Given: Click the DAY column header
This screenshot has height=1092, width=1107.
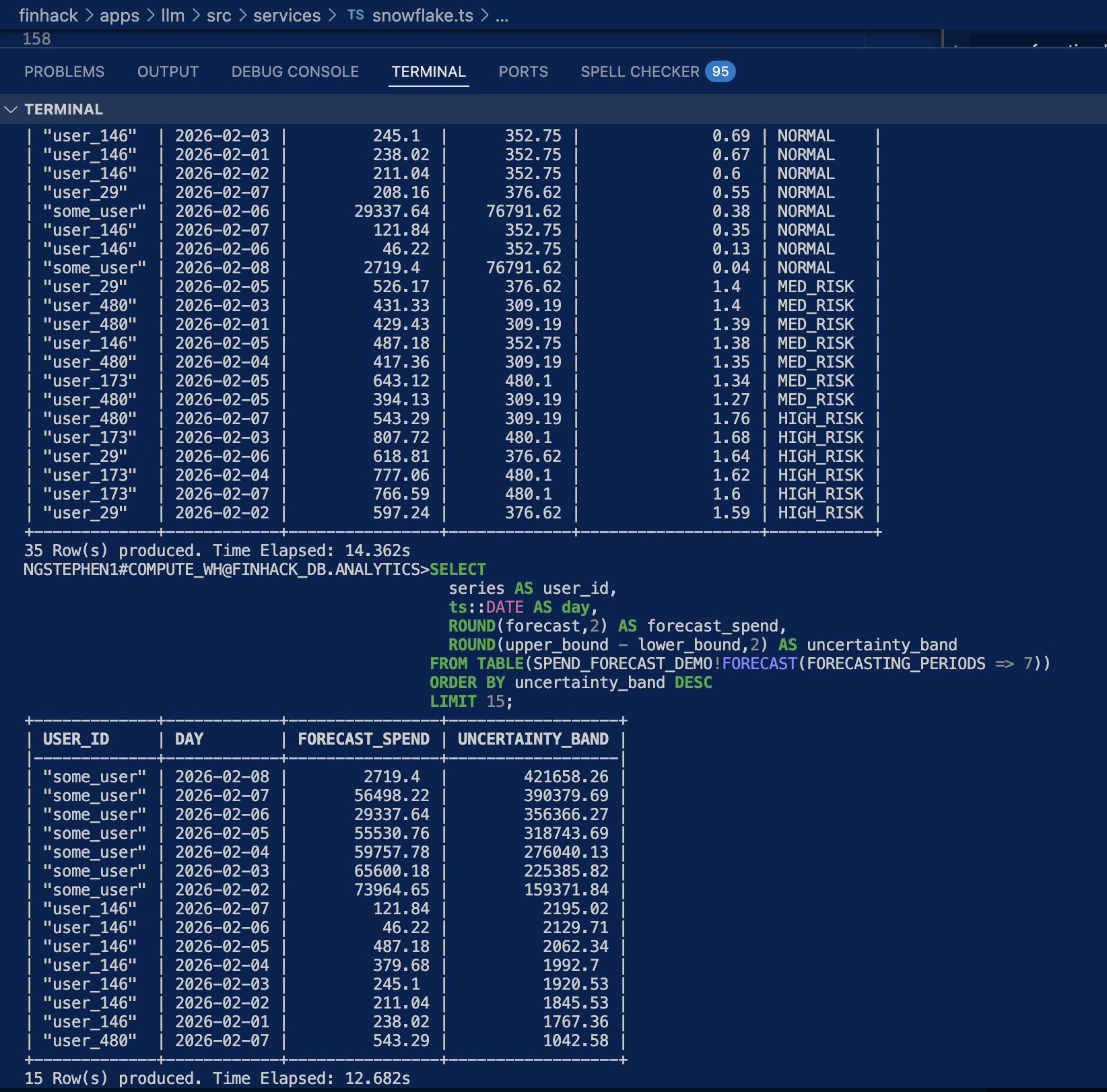Looking at the screenshot, I should [x=189, y=739].
